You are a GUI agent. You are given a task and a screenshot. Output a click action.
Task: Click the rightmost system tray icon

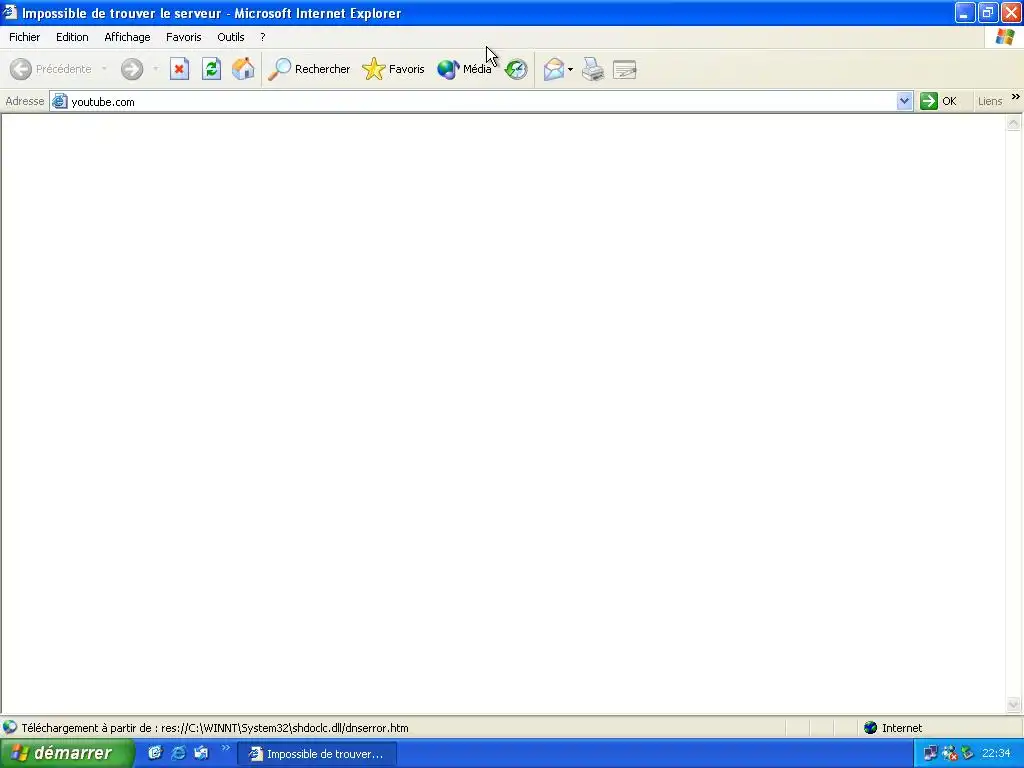click(x=967, y=754)
